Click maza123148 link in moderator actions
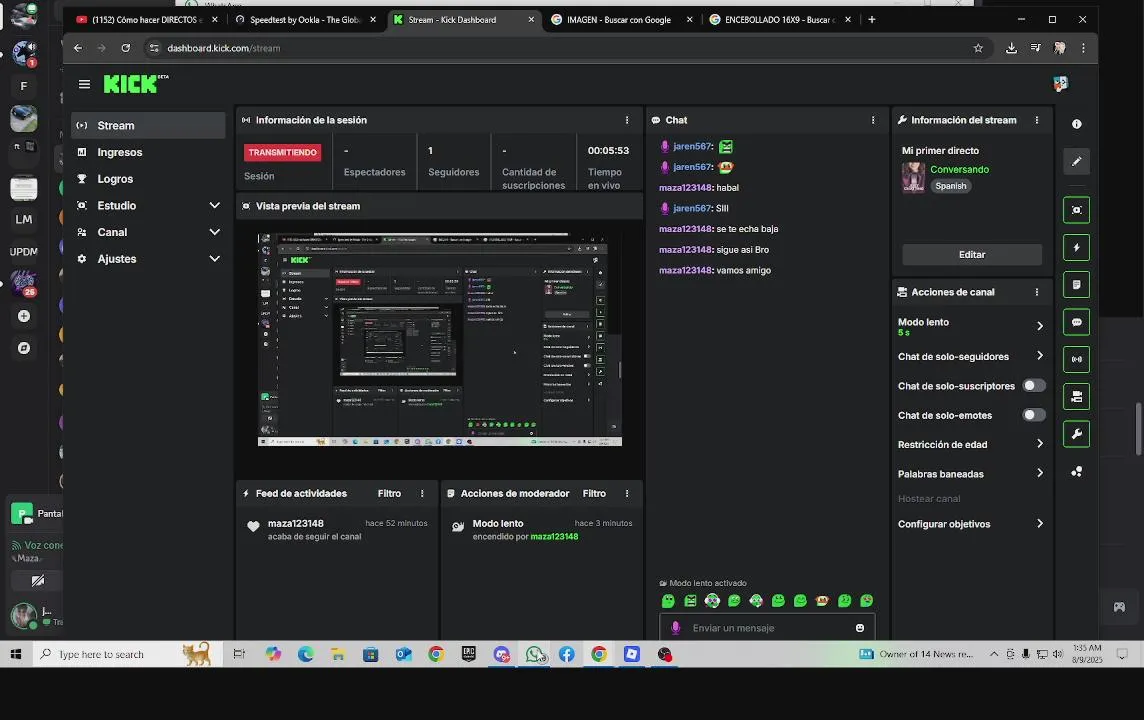 point(554,537)
